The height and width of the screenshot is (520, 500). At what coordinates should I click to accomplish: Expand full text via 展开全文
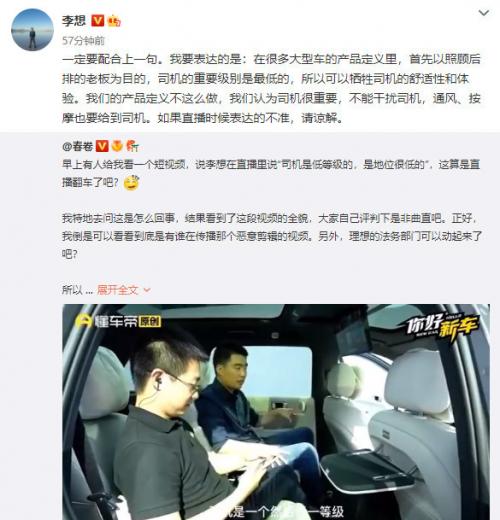[x=118, y=290]
